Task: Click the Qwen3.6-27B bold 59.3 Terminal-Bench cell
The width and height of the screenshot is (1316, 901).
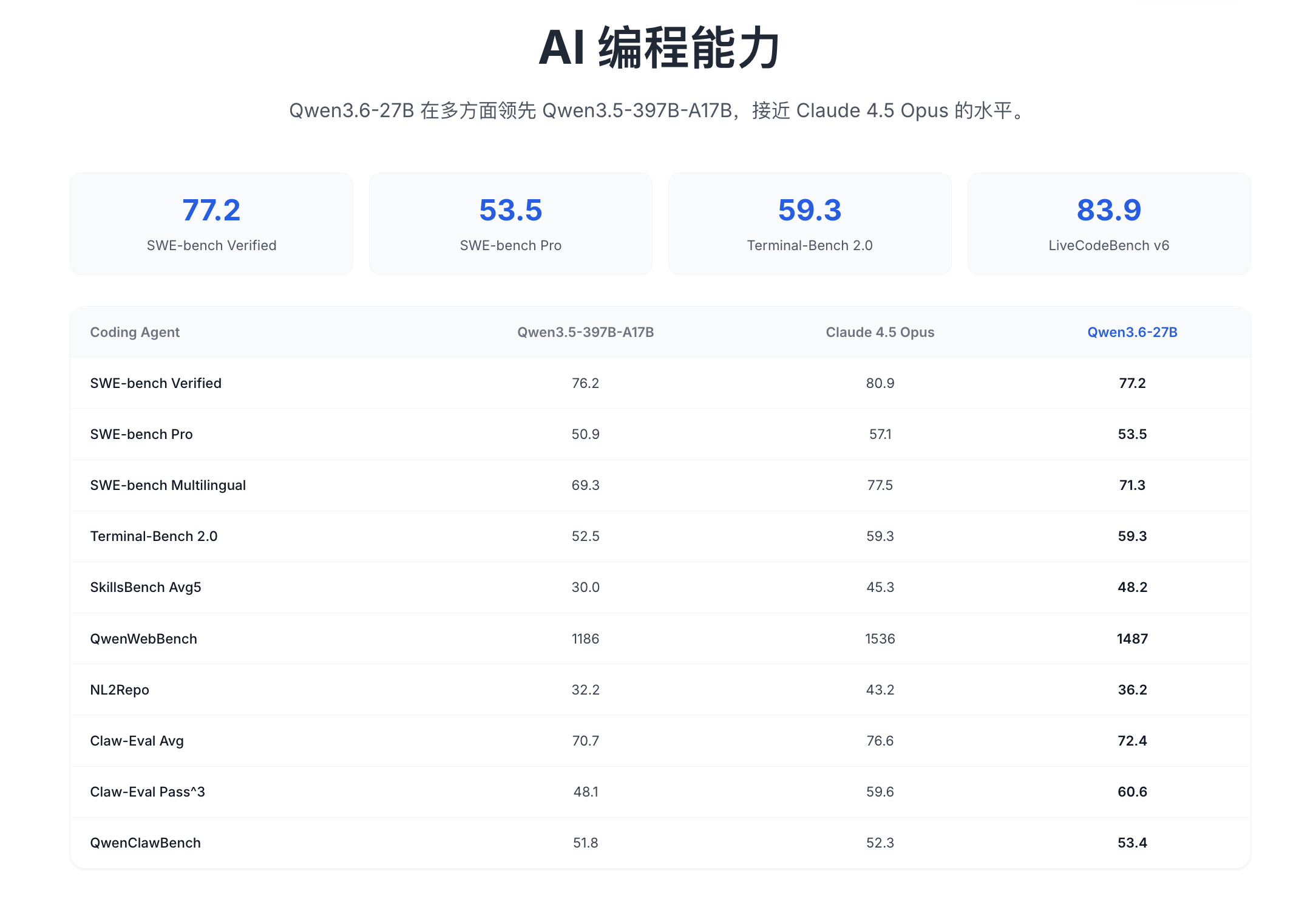Action: point(1132,536)
